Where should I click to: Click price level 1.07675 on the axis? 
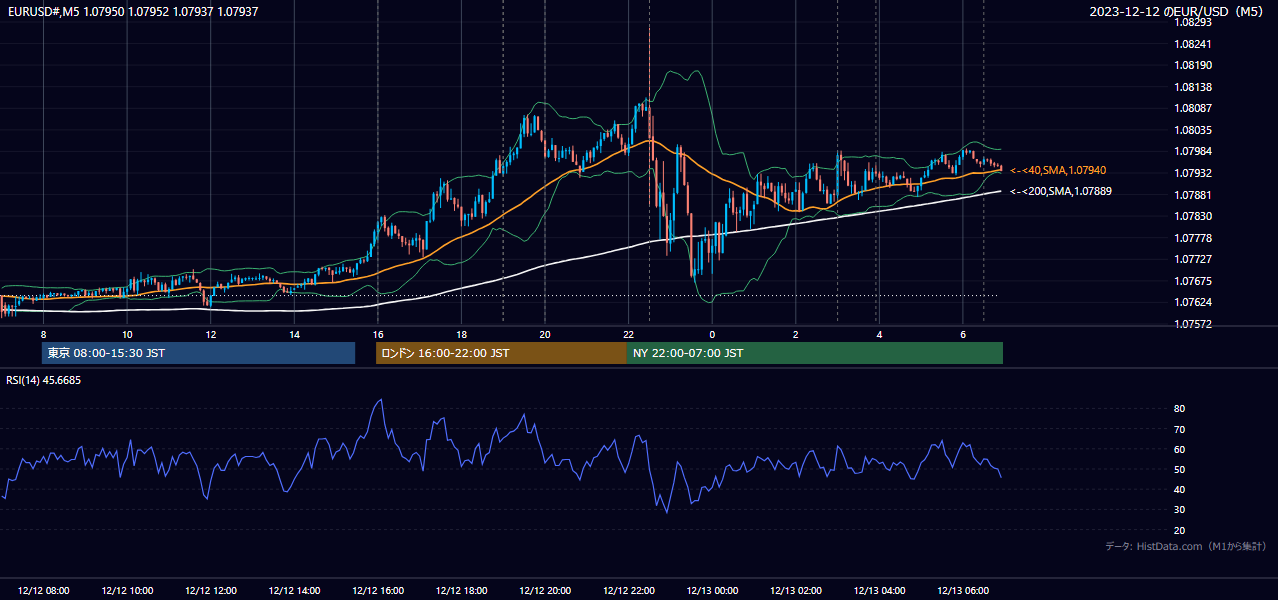point(1194,281)
